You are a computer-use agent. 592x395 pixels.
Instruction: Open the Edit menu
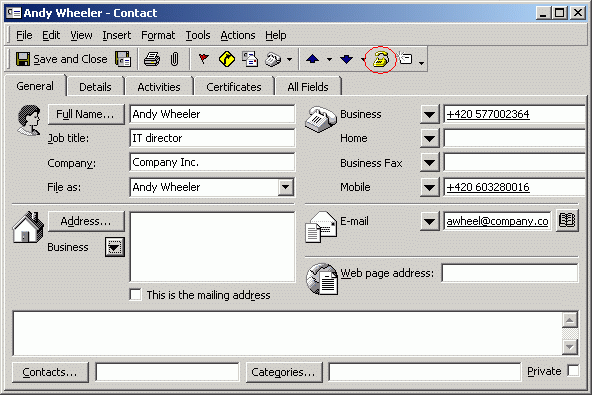51,35
